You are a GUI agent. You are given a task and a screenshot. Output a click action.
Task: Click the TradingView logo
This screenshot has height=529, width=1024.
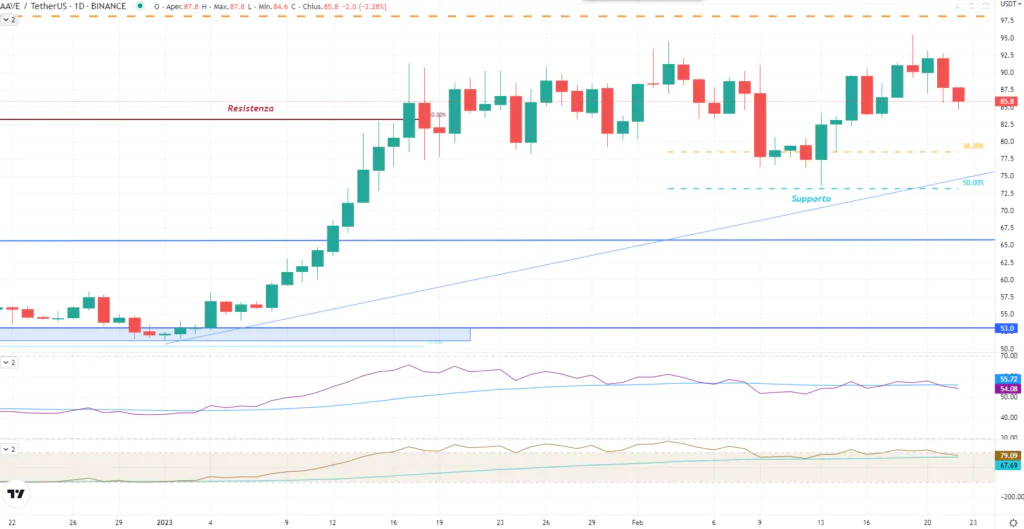[17, 494]
